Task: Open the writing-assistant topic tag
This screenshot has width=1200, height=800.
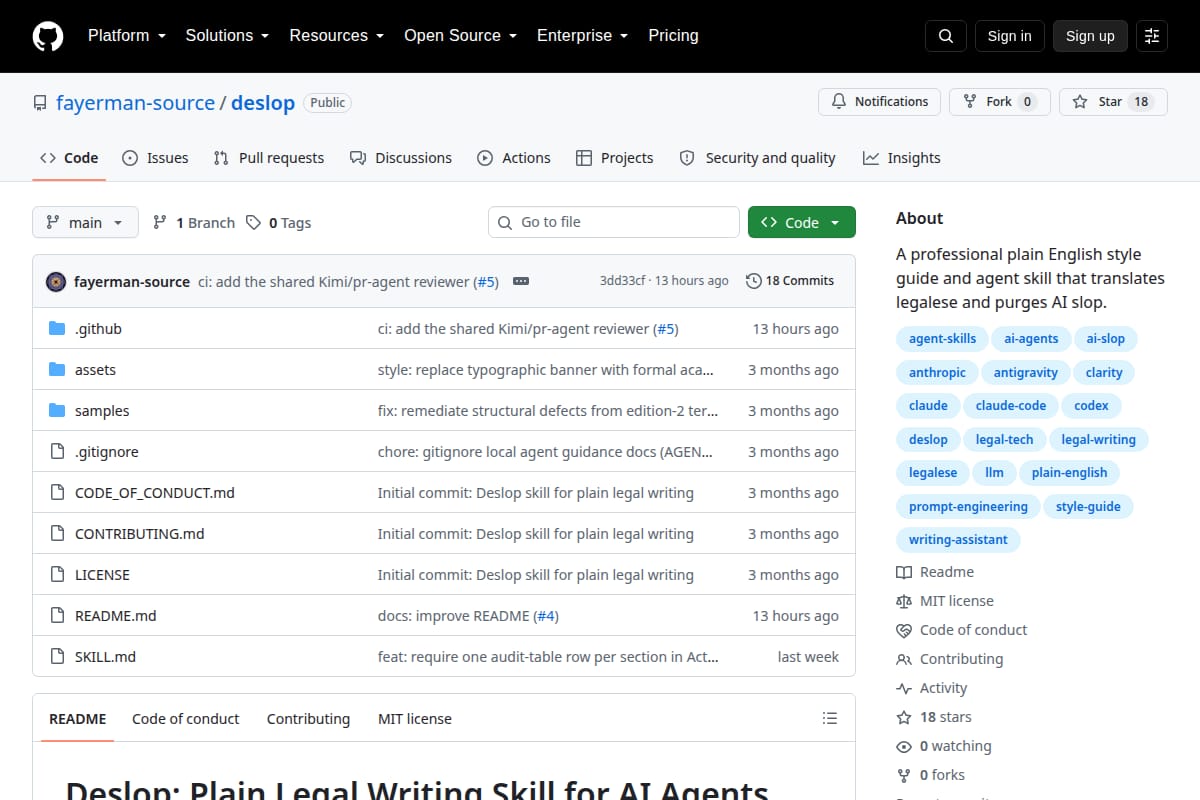Action: coord(958,540)
